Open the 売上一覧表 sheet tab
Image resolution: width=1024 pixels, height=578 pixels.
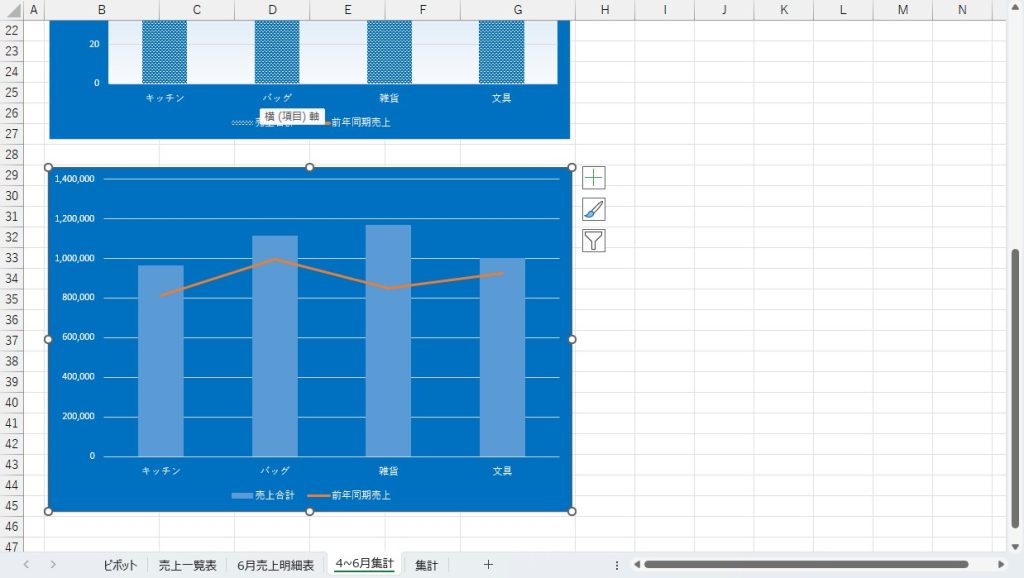coord(187,565)
